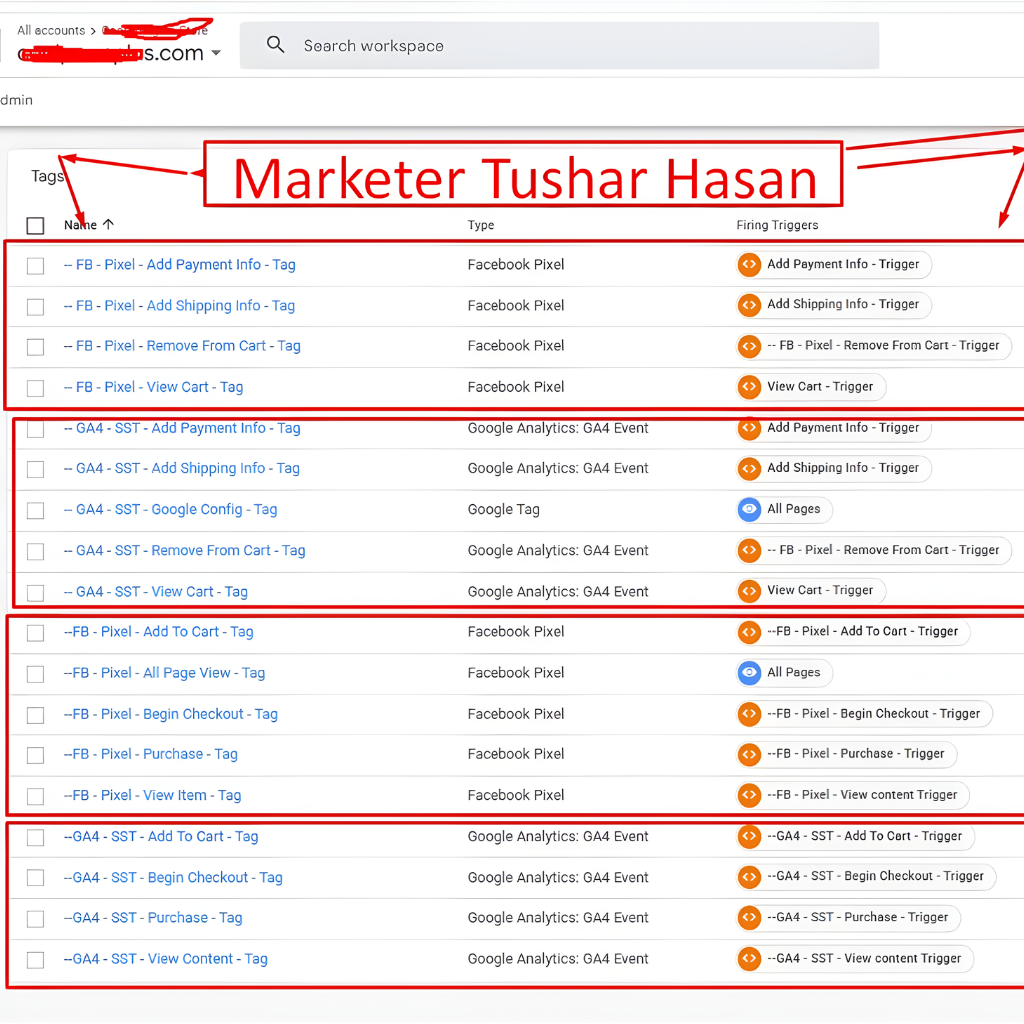Click the icon on FB Pixel Purchase - Trigger chip

point(749,754)
